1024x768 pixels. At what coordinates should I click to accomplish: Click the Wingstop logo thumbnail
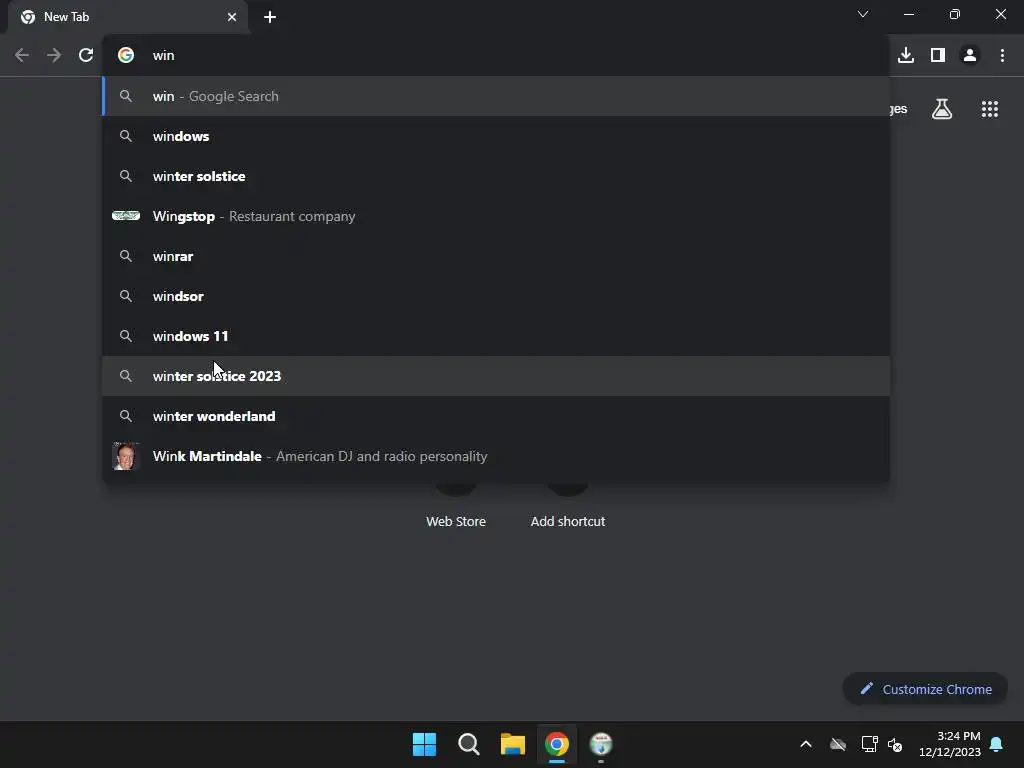coord(126,216)
